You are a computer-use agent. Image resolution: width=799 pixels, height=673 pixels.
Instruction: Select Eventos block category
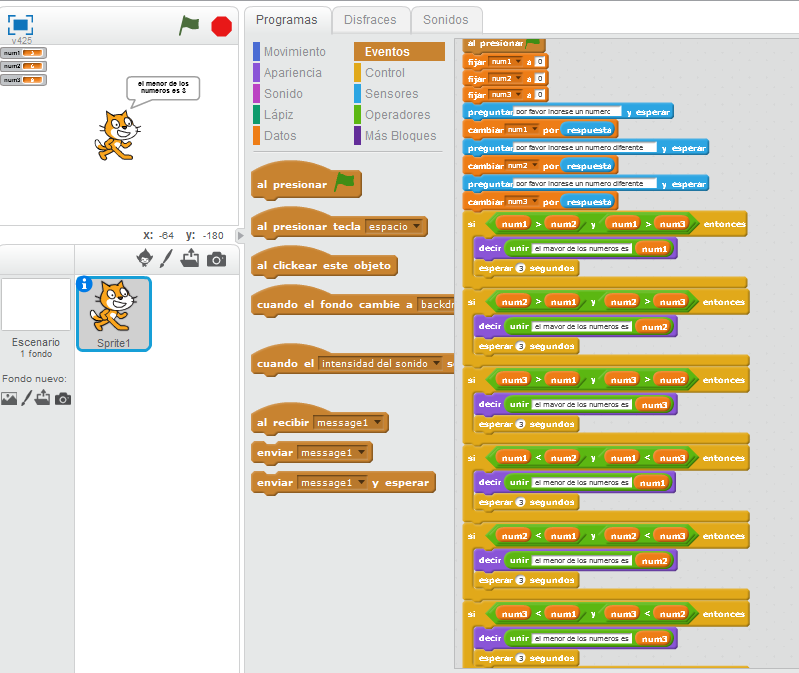400,51
